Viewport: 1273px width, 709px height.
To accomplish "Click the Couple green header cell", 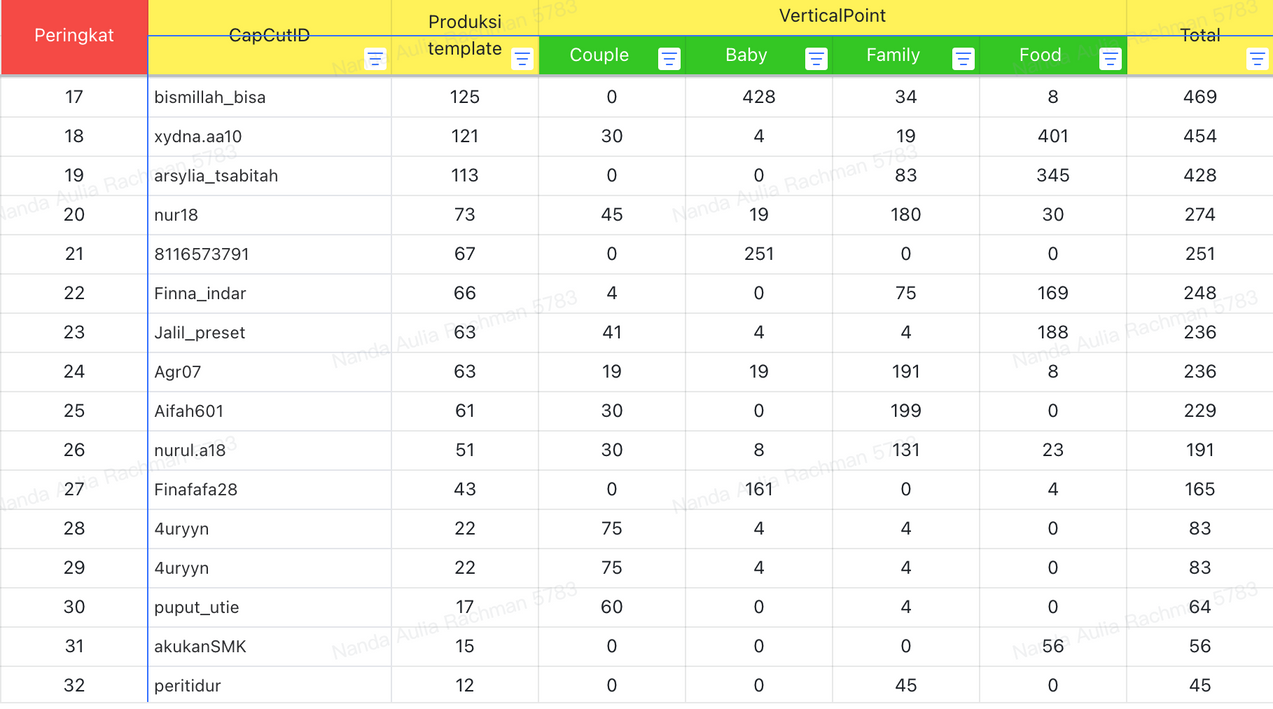I will click(598, 56).
